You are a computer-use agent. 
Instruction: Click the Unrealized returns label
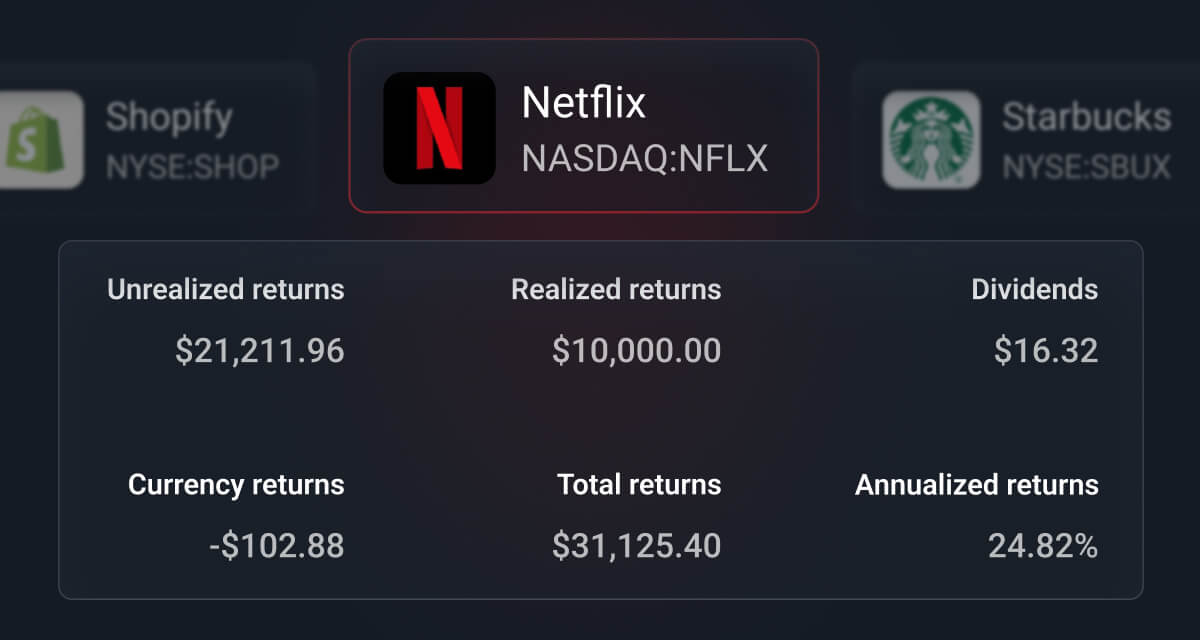226,290
